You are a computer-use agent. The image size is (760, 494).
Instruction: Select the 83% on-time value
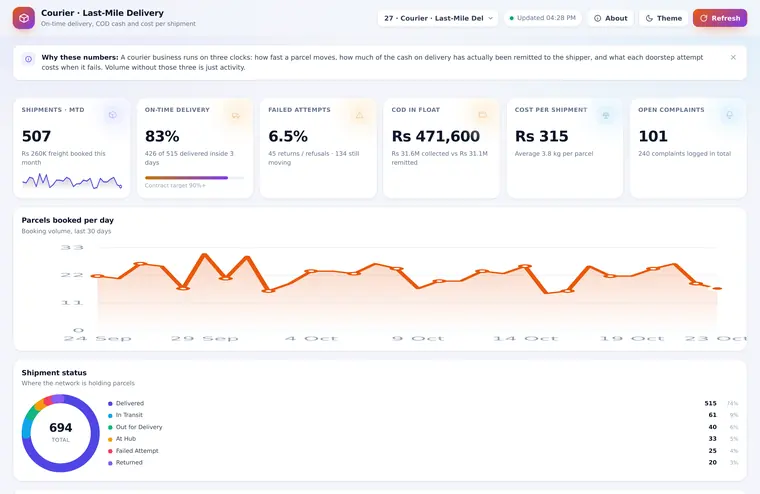[162, 136]
